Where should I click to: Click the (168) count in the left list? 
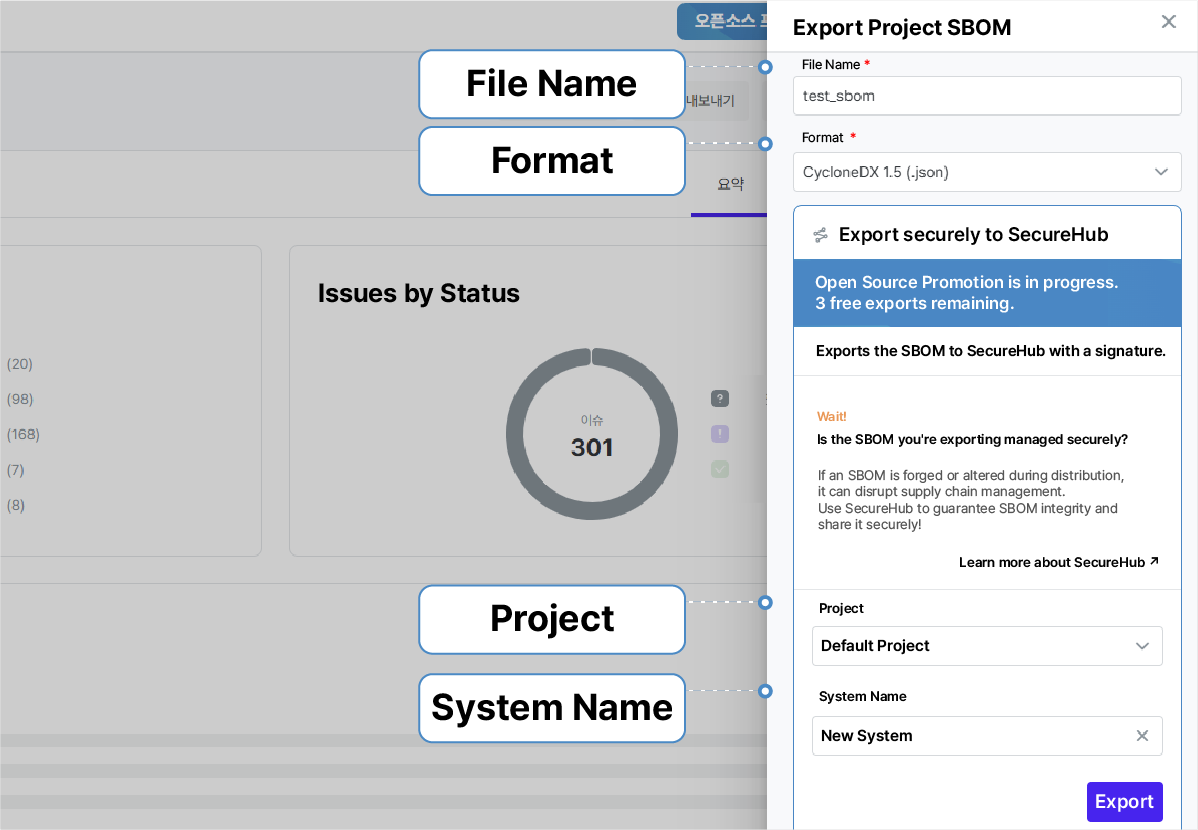(23, 435)
